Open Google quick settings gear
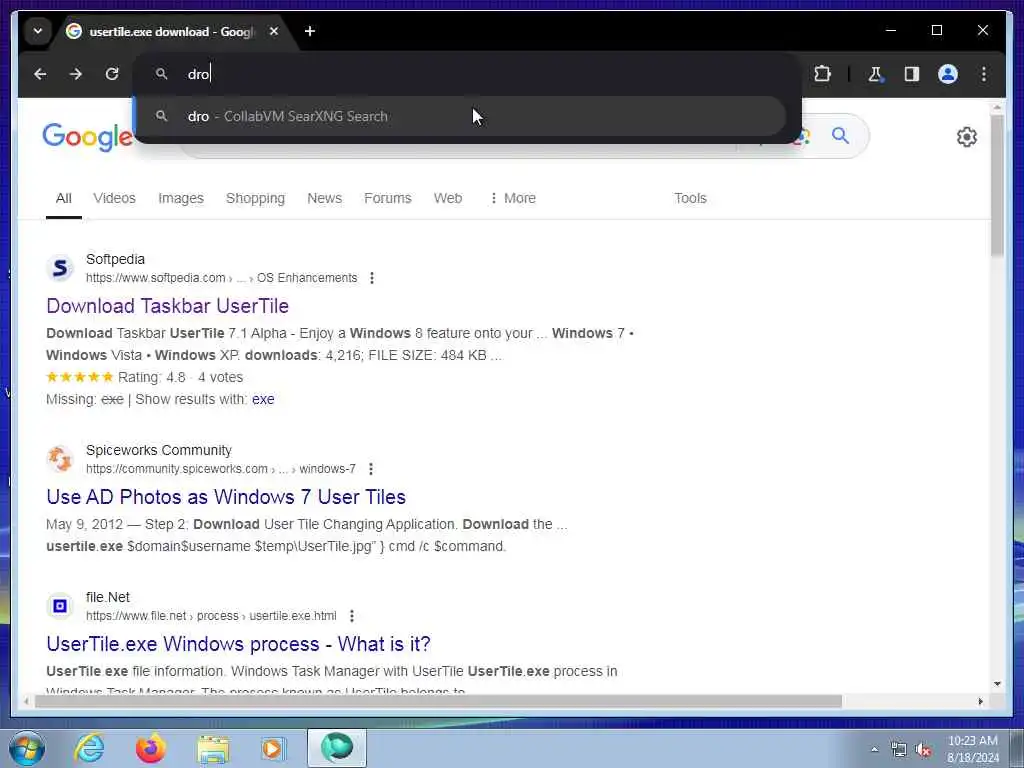1024x768 pixels. tap(967, 137)
